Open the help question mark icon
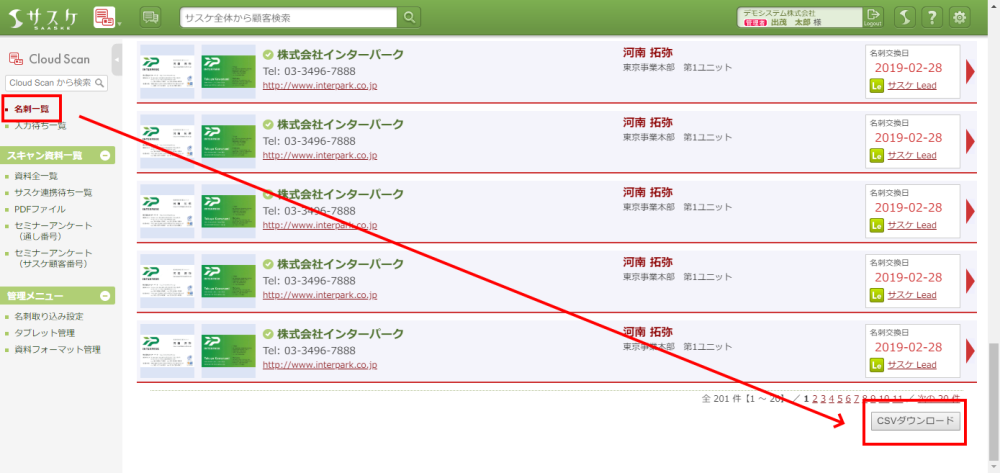 pos(932,18)
